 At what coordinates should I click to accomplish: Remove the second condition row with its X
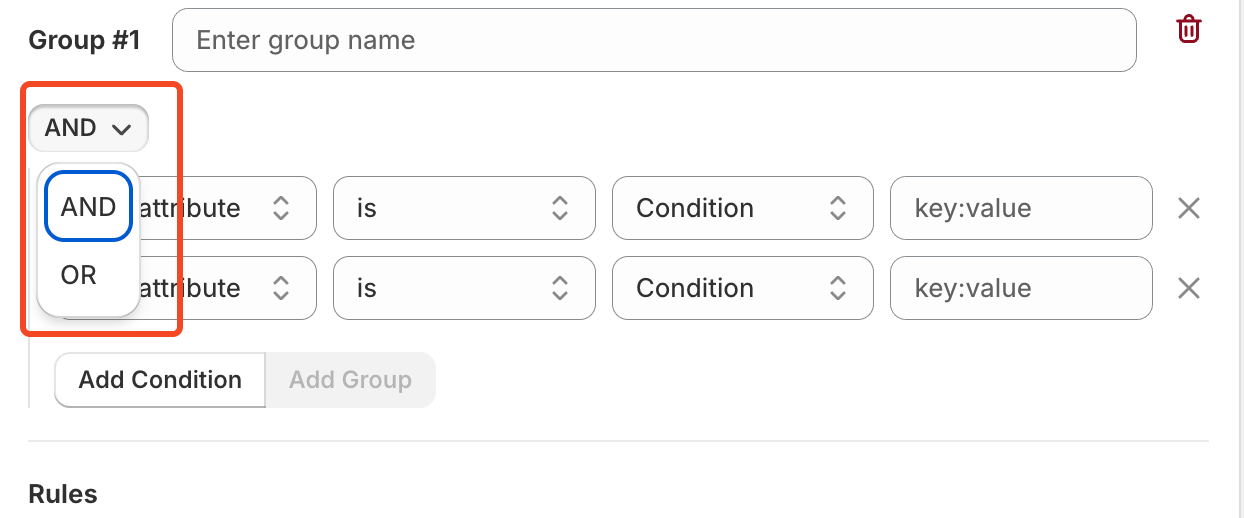point(1188,288)
